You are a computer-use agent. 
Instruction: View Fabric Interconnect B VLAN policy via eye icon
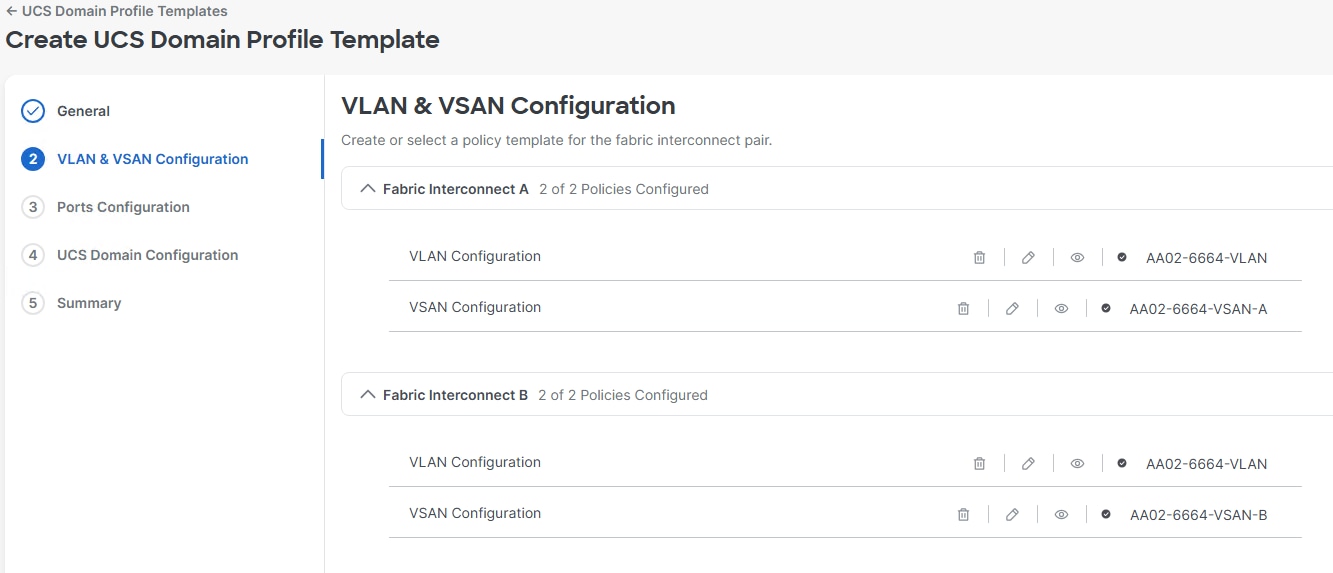click(x=1077, y=463)
